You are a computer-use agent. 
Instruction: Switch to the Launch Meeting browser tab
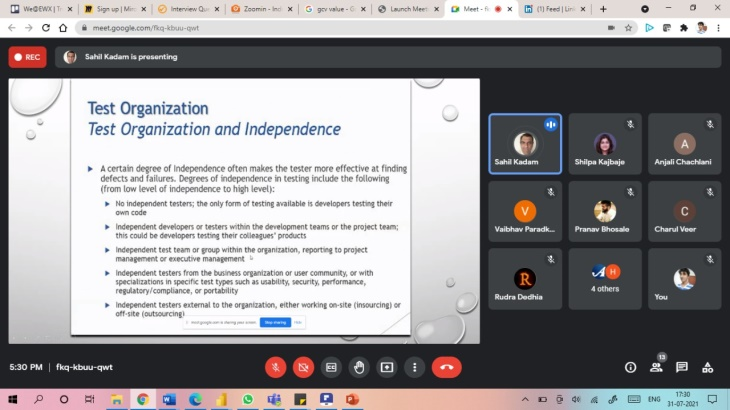pyautogui.click(x=407, y=9)
